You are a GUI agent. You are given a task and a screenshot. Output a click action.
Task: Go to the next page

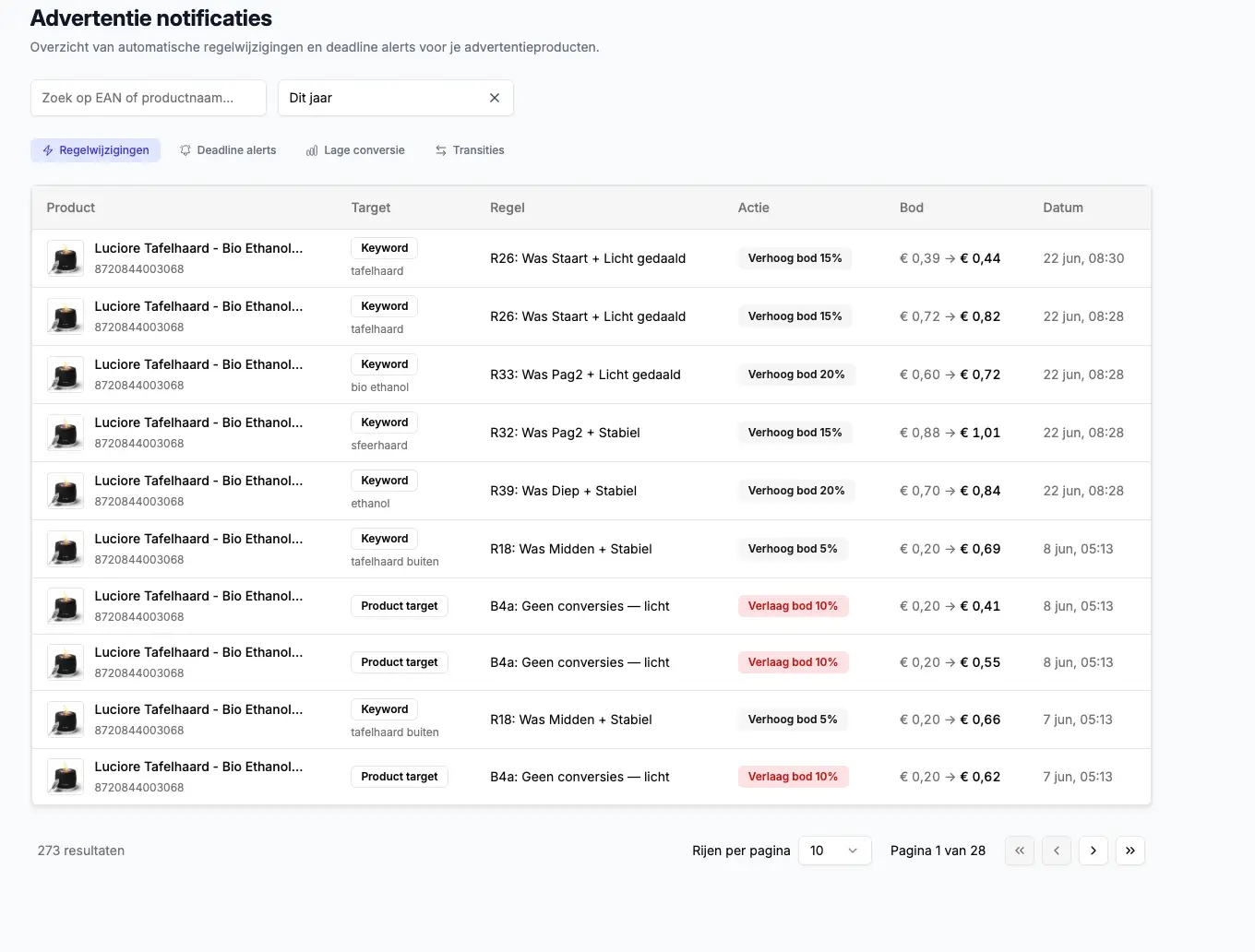click(x=1094, y=851)
